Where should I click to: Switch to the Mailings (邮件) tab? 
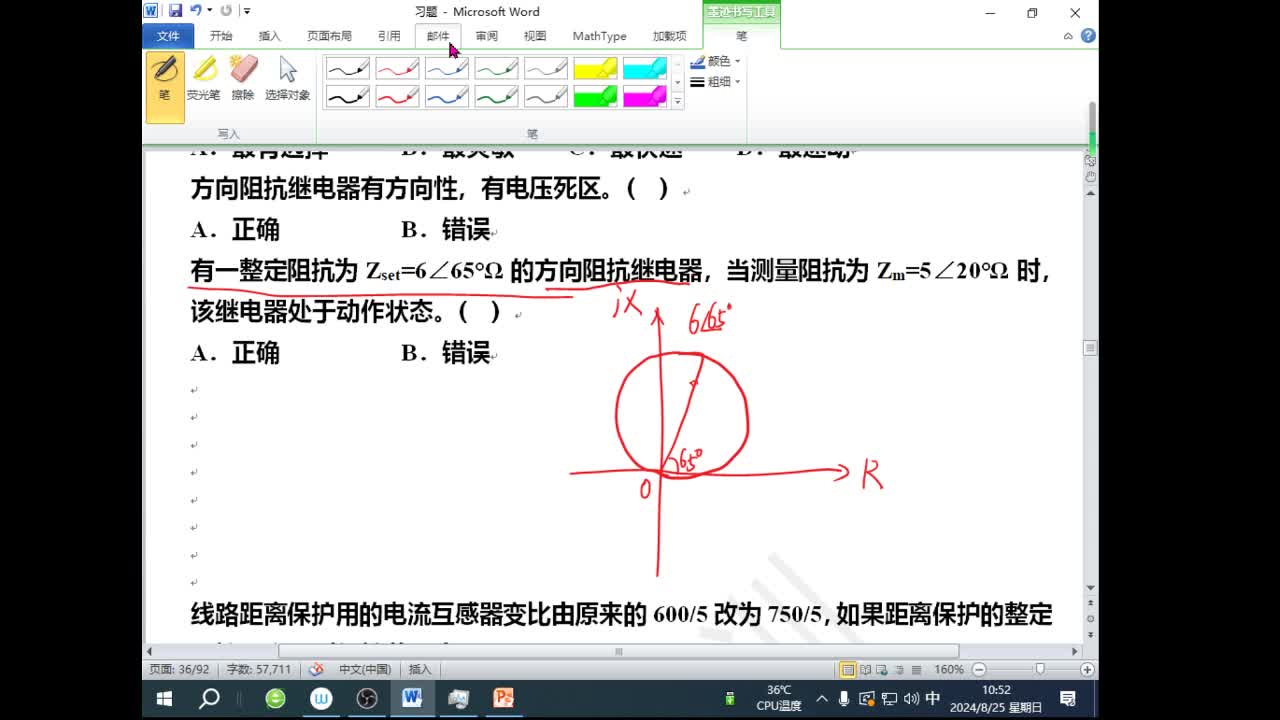(438, 36)
